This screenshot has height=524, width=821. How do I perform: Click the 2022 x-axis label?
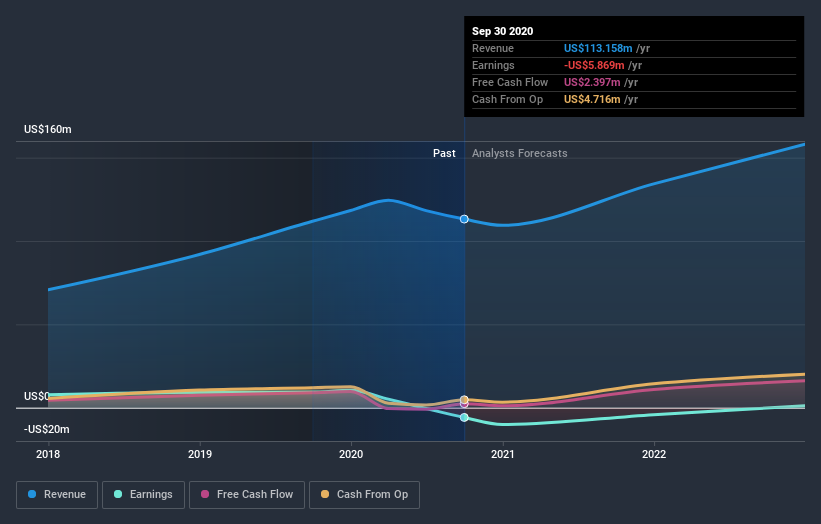(654, 454)
